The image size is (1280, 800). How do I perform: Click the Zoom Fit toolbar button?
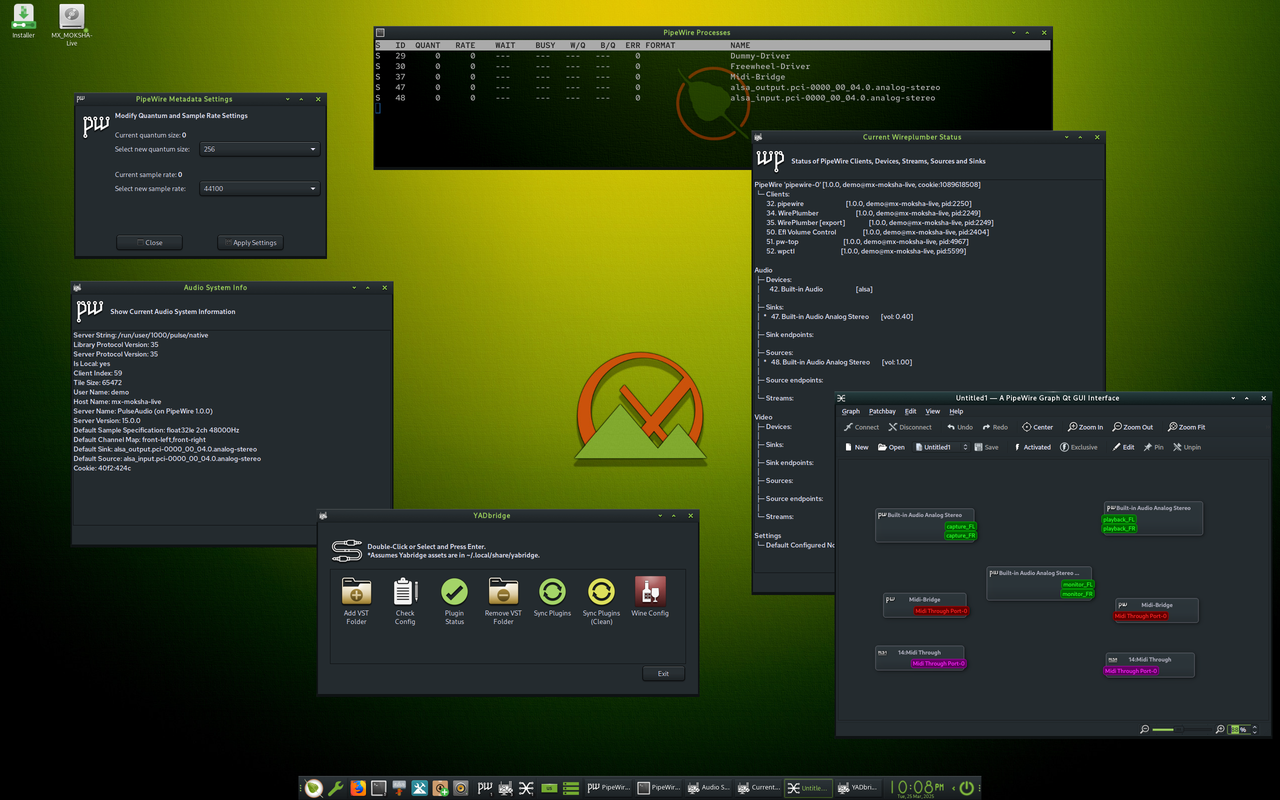tap(1185, 427)
